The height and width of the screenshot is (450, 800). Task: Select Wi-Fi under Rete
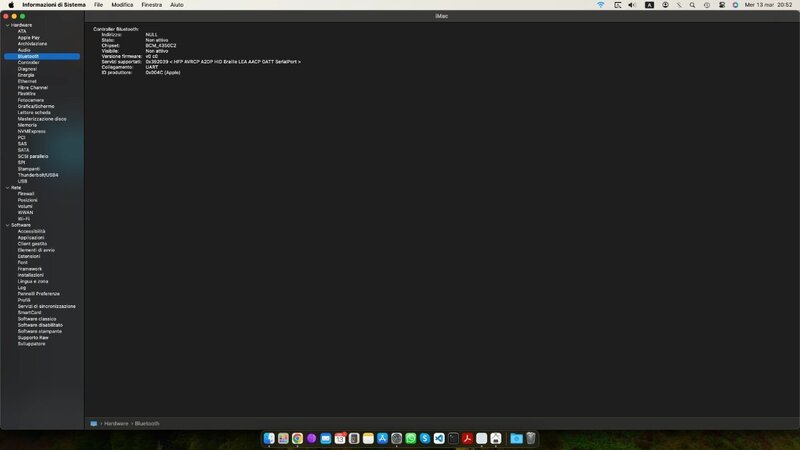point(23,219)
